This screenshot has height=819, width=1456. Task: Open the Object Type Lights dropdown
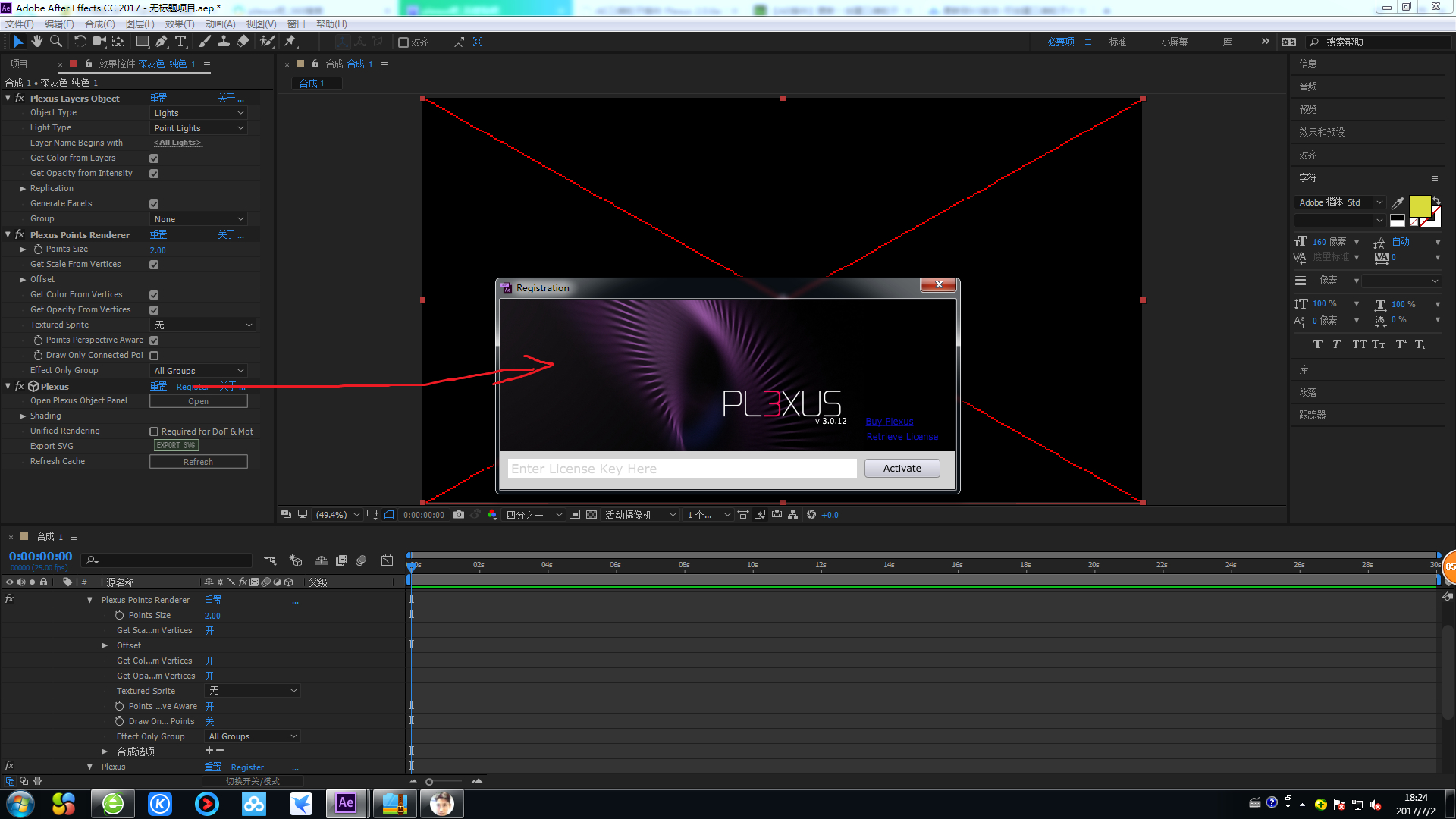pyautogui.click(x=199, y=113)
